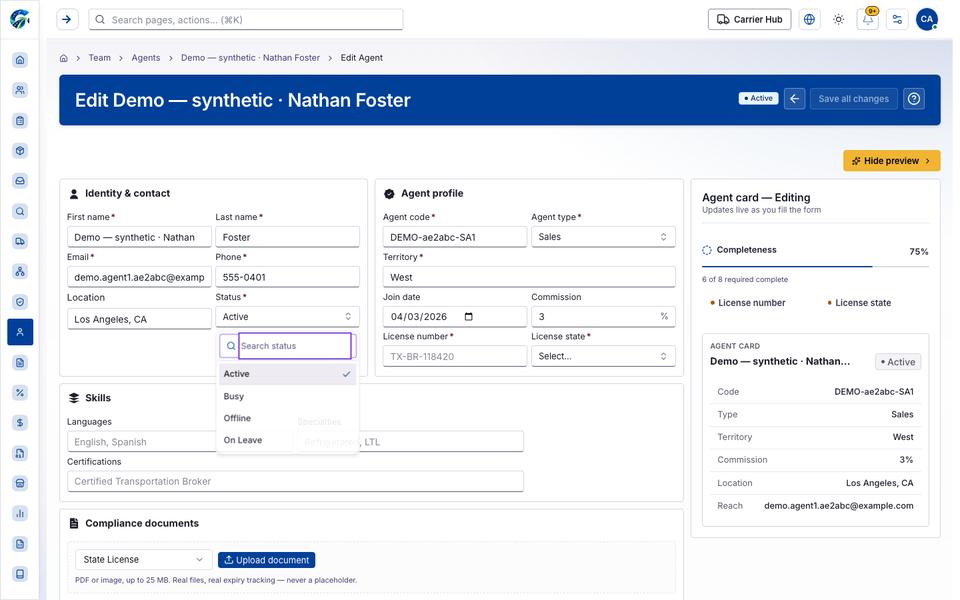The image size is (960, 600).
Task: Focus the global search pages box
Action: click(246, 20)
